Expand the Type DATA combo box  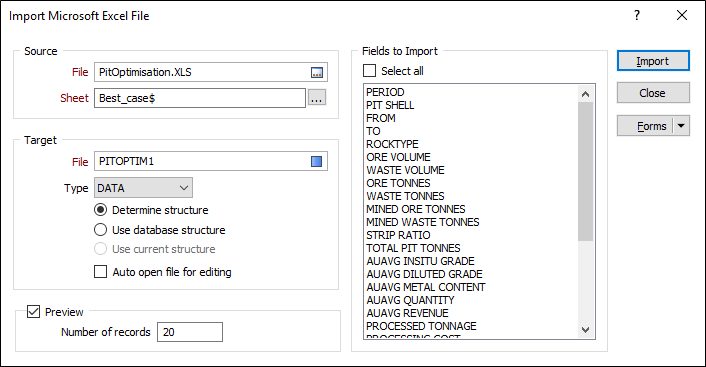click(143, 188)
